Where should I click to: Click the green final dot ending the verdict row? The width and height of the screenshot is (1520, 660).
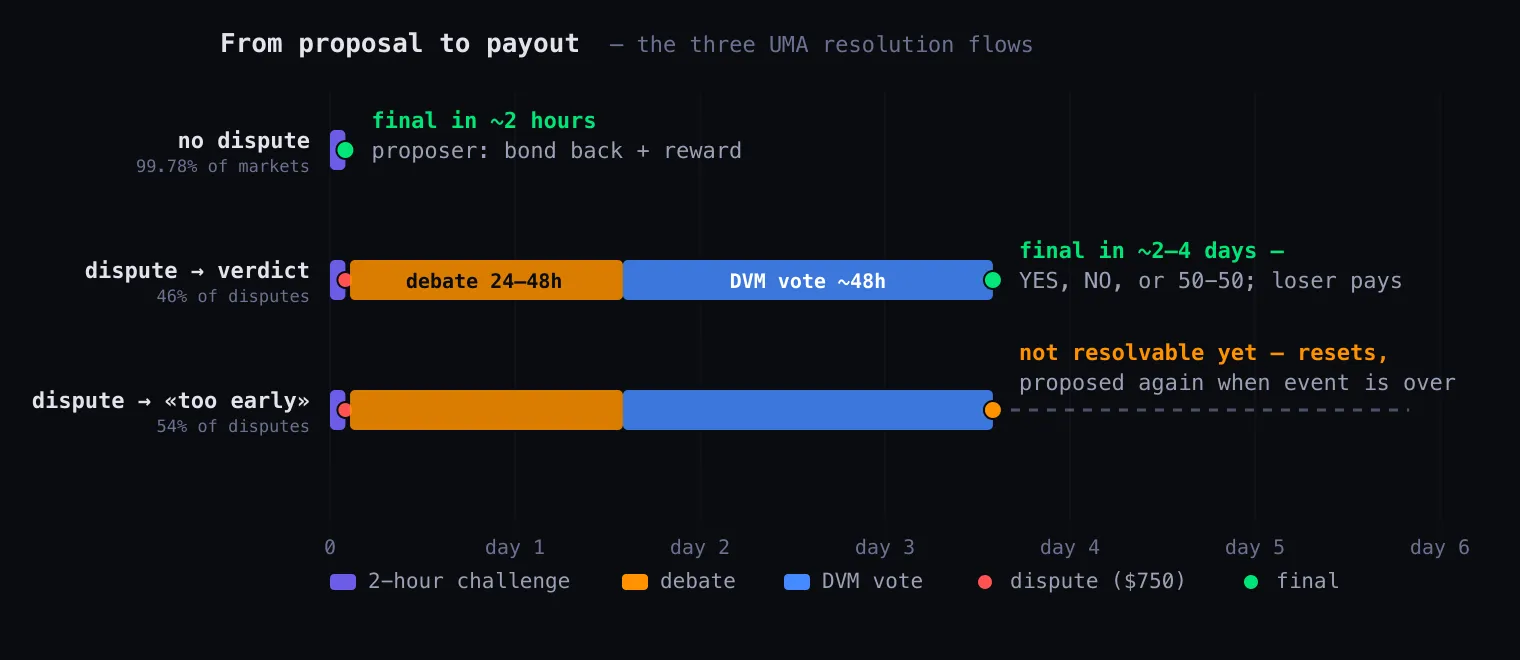click(x=993, y=280)
